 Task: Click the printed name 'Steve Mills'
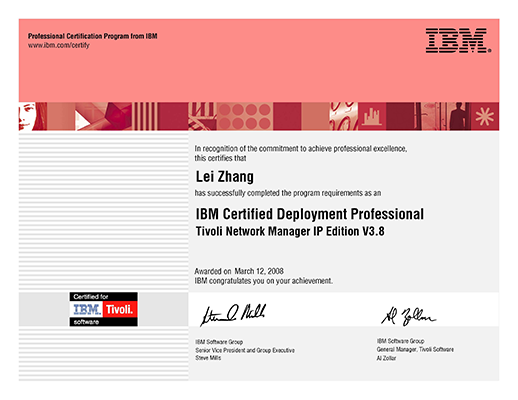pos(208,358)
